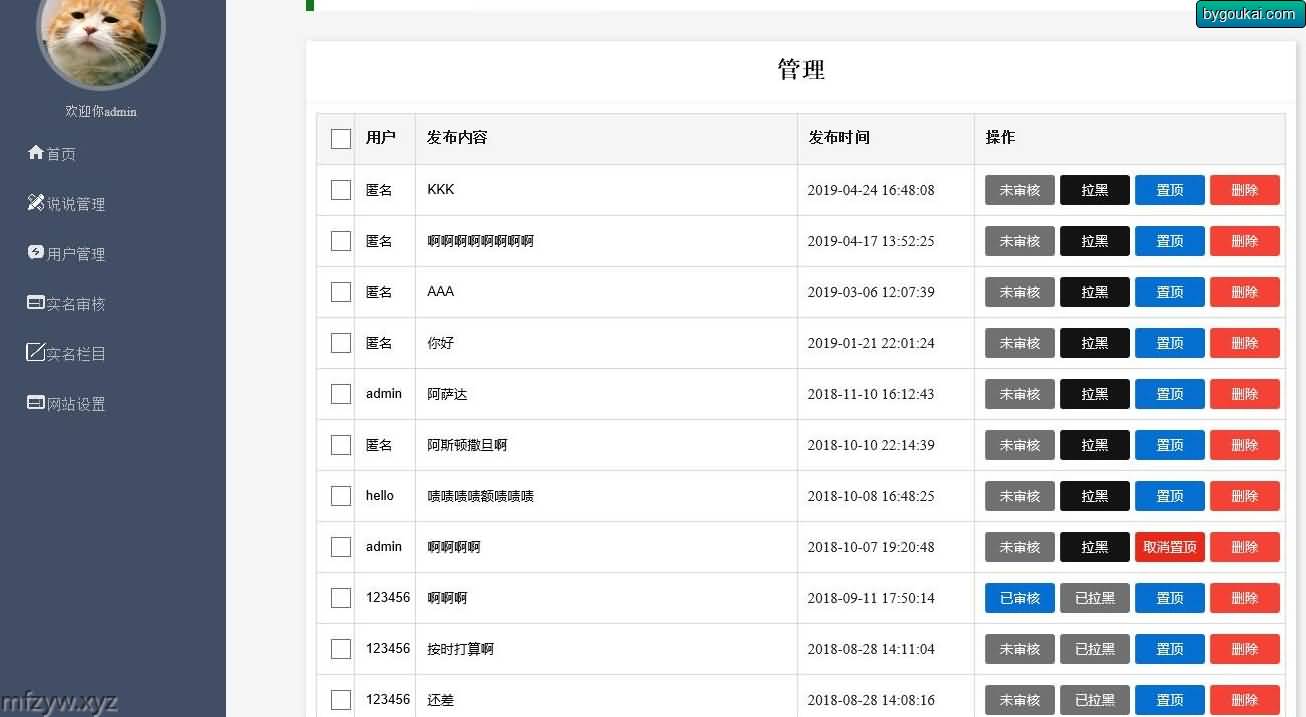Image resolution: width=1306 pixels, height=717 pixels.
Task: Open the 网站设置 sidebar menu label
Action: tap(76, 404)
